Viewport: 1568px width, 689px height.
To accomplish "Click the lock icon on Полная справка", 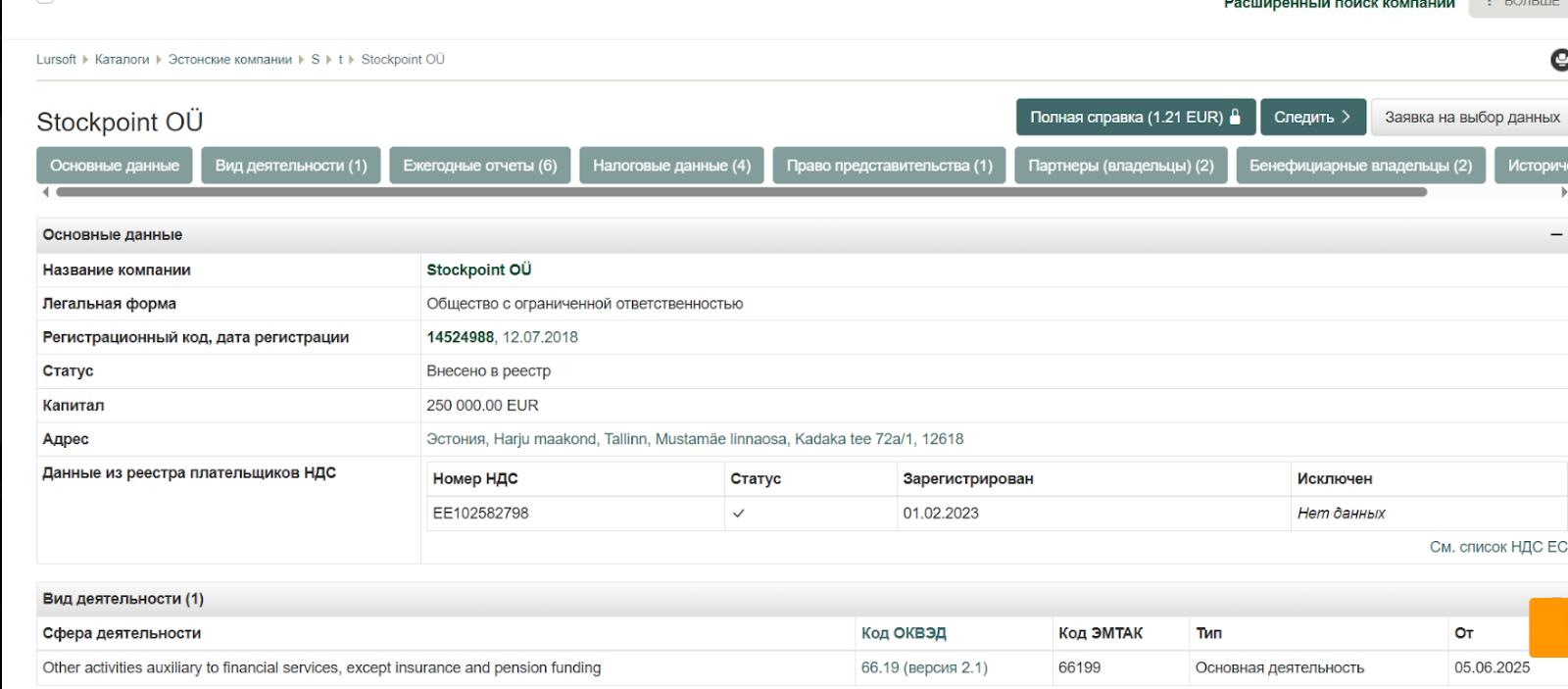I will click(1236, 117).
